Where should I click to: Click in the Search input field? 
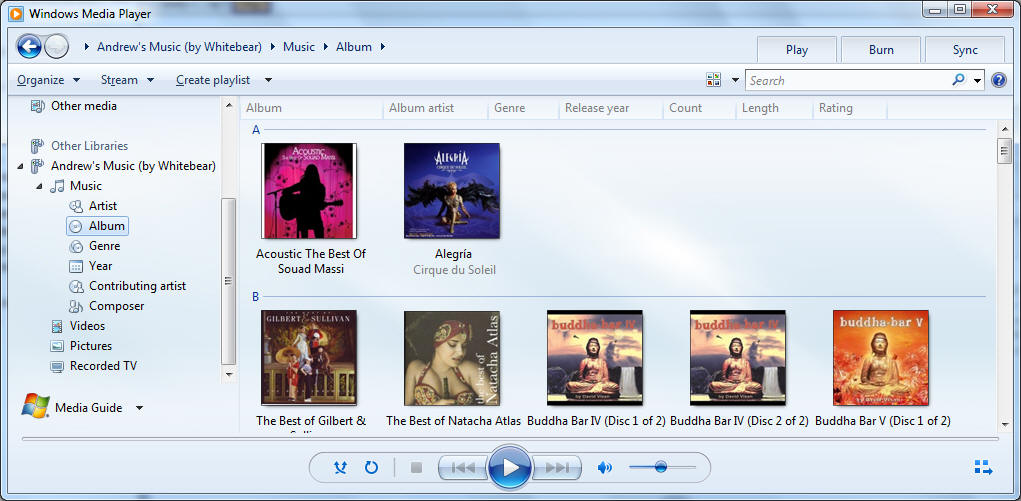click(848, 81)
